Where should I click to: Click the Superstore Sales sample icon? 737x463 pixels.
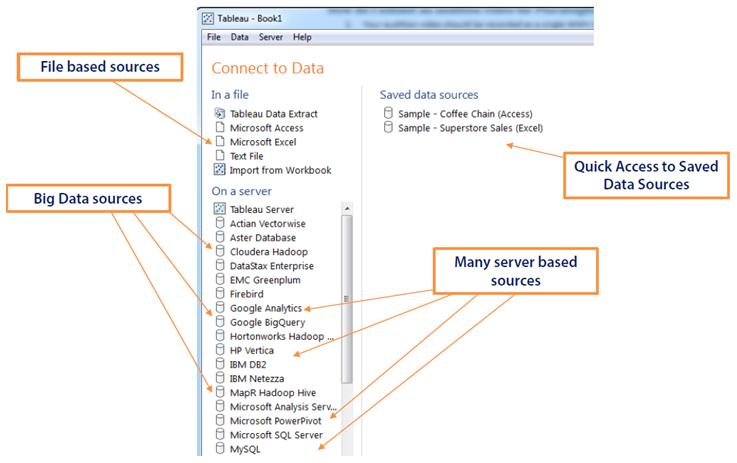388,127
